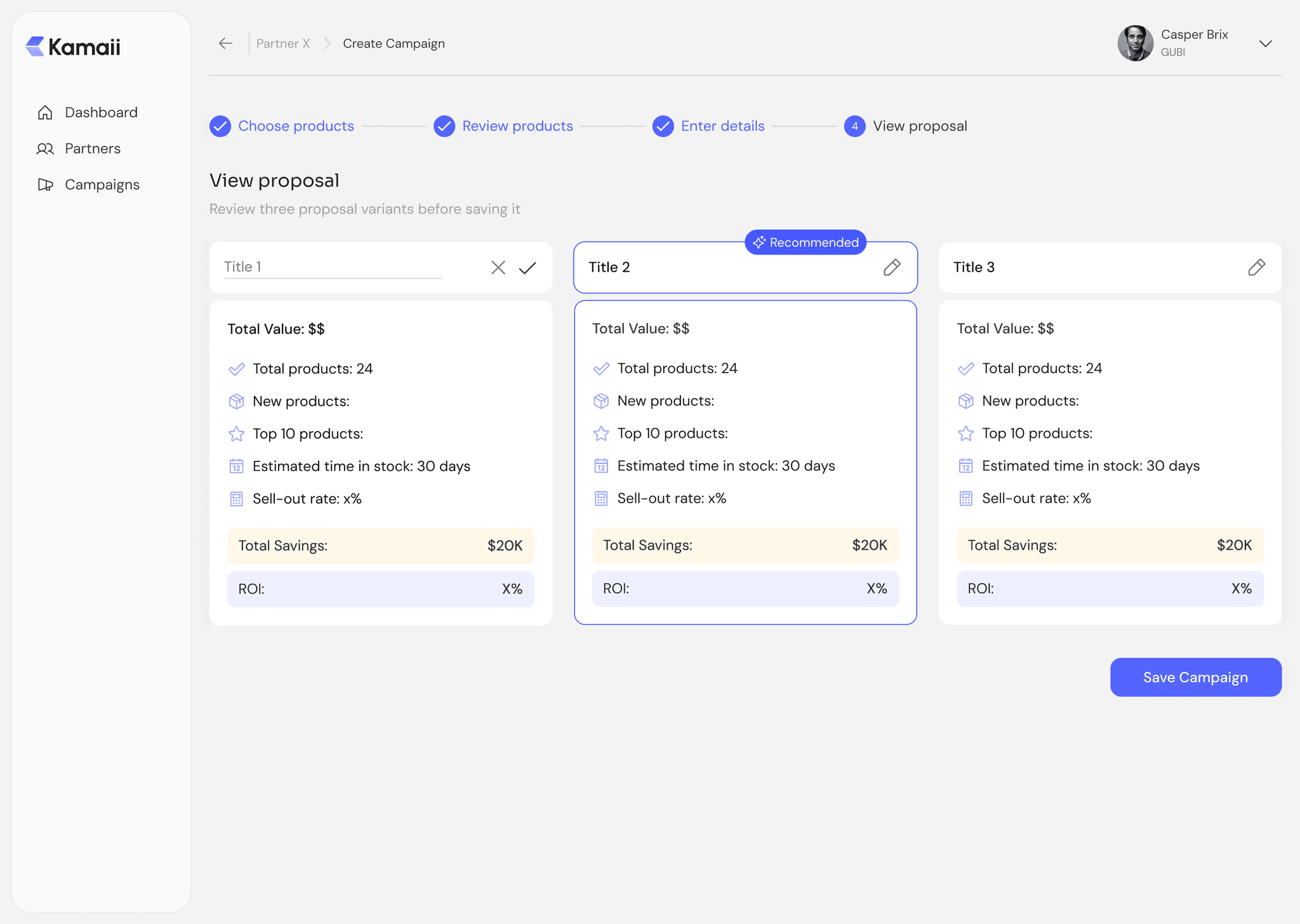This screenshot has width=1300, height=924.
Task: Cancel Title 1 editing with X icon
Action: (x=498, y=268)
